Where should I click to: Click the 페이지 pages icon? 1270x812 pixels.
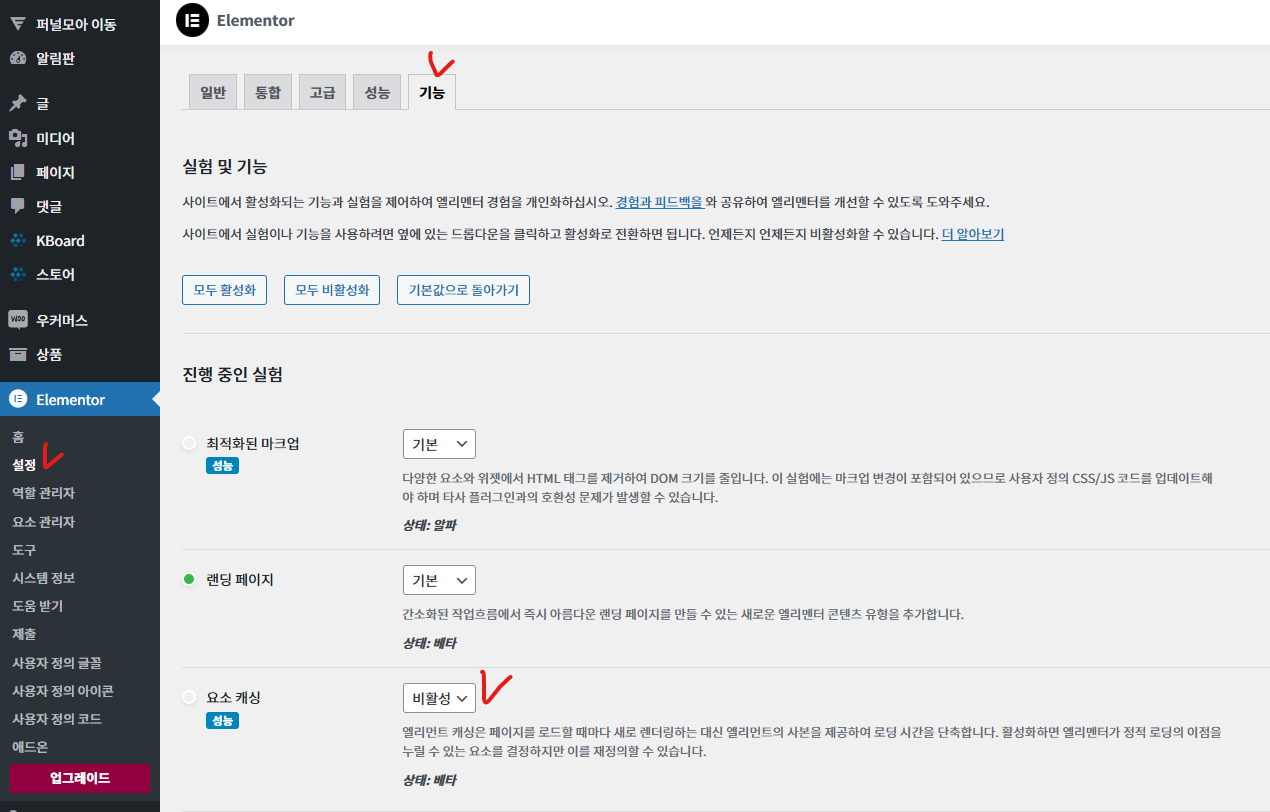[17, 172]
